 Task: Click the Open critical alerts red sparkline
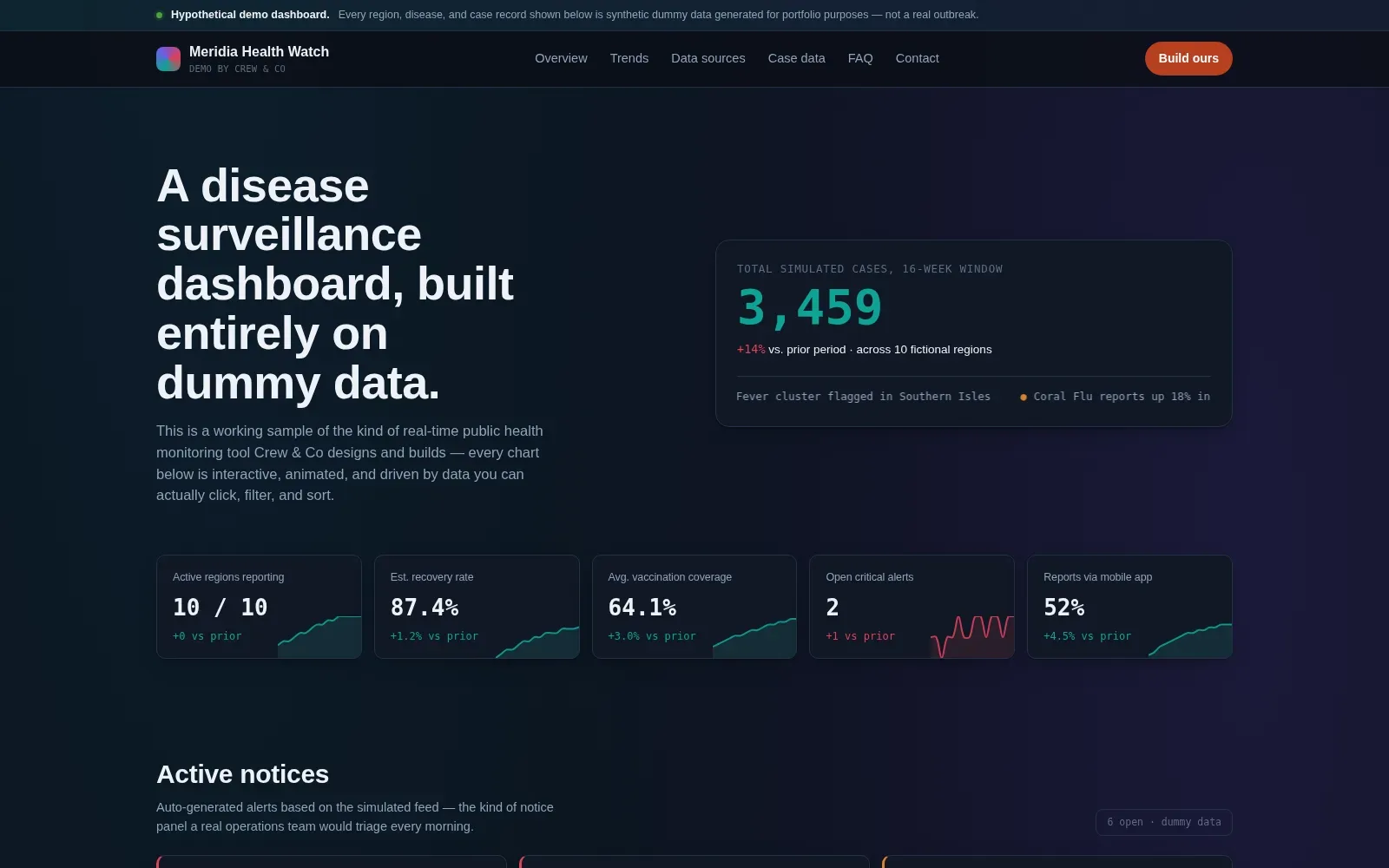972,636
